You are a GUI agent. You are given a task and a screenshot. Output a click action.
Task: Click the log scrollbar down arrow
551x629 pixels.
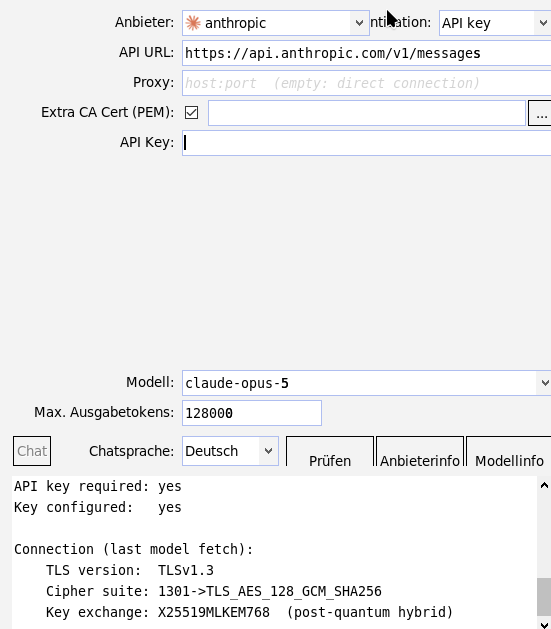tap(544, 624)
